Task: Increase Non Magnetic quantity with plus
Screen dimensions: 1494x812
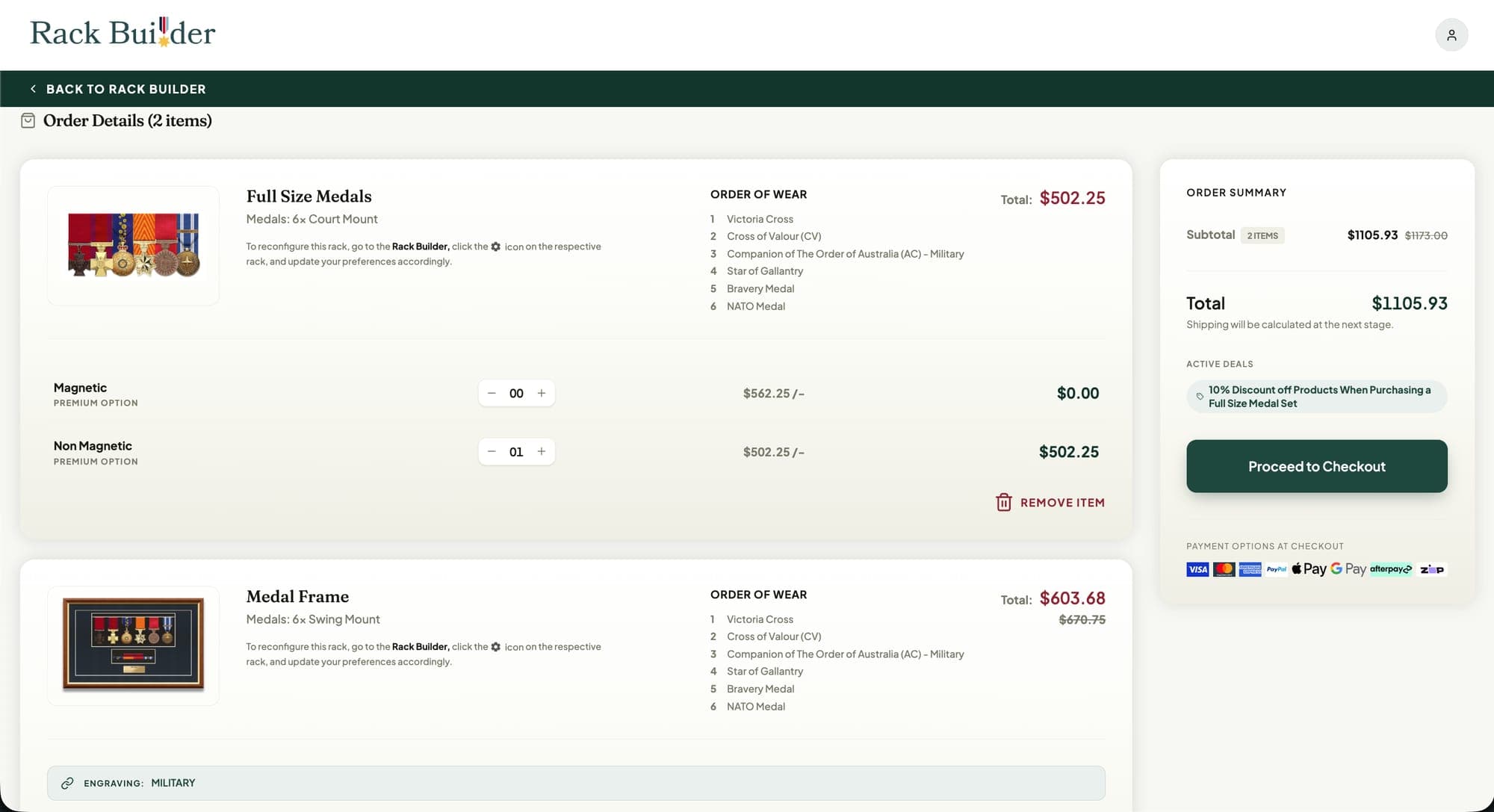Action: (542, 452)
